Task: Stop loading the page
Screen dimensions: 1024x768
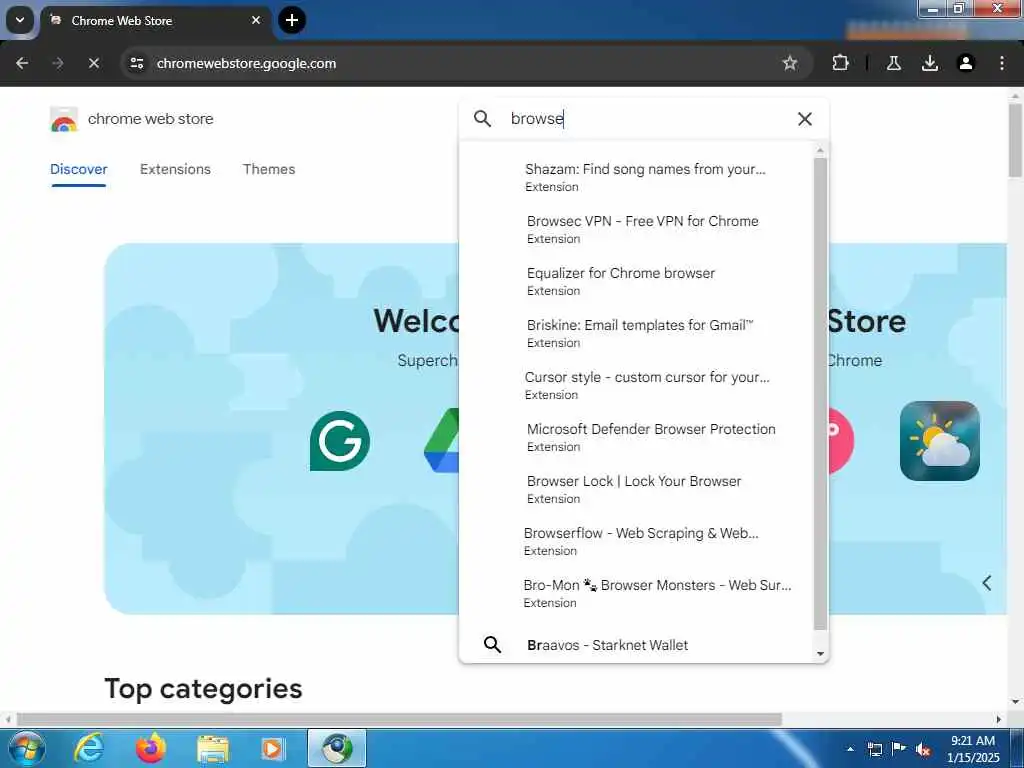Action: coord(93,63)
